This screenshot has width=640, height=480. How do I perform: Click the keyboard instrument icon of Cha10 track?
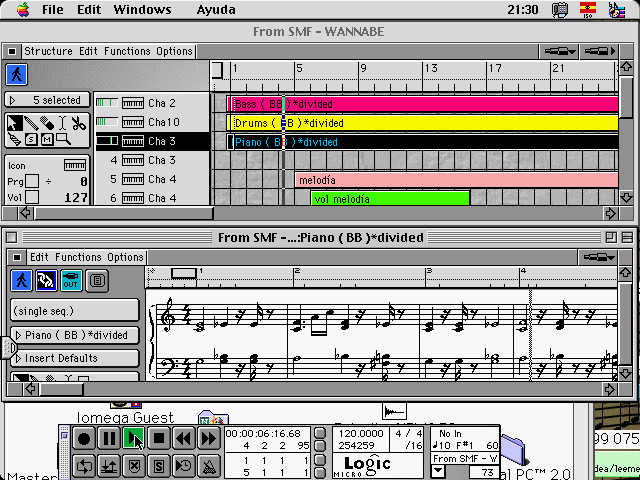(x=133, y=122)
